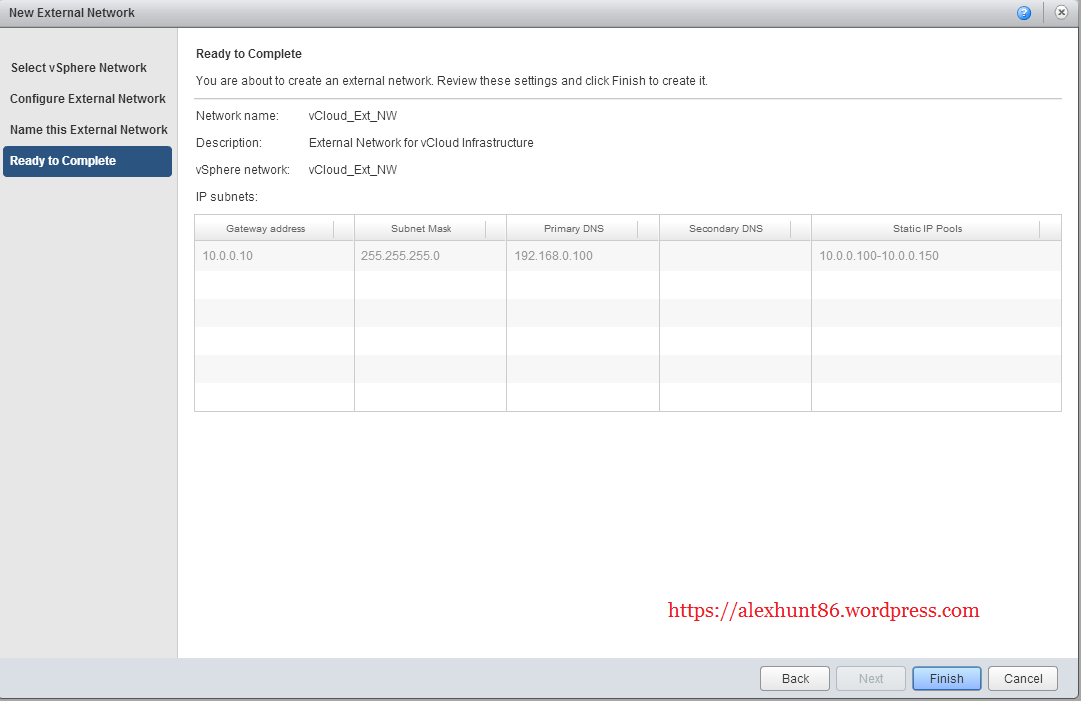The image size is (1081, 701).
Task: Click the Static IP Pools column header
Action: (927, 229)
